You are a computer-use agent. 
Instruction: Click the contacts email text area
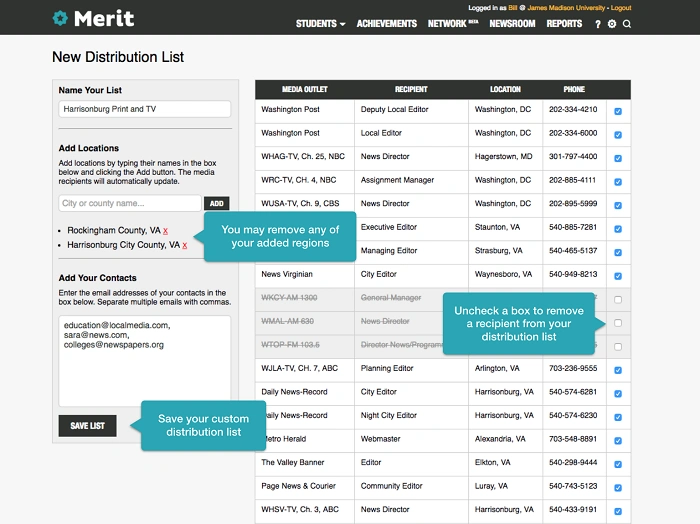[145, 361]
